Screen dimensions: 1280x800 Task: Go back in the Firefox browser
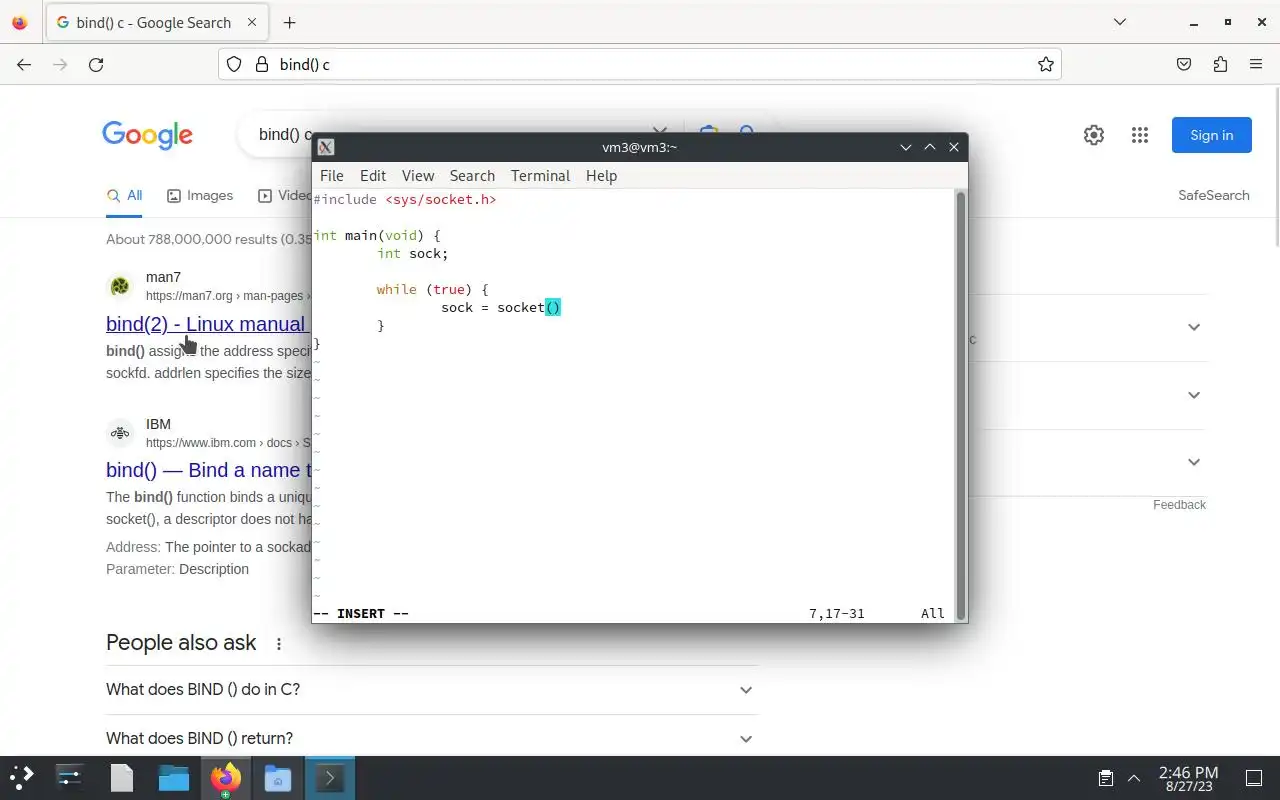(24, 64)
